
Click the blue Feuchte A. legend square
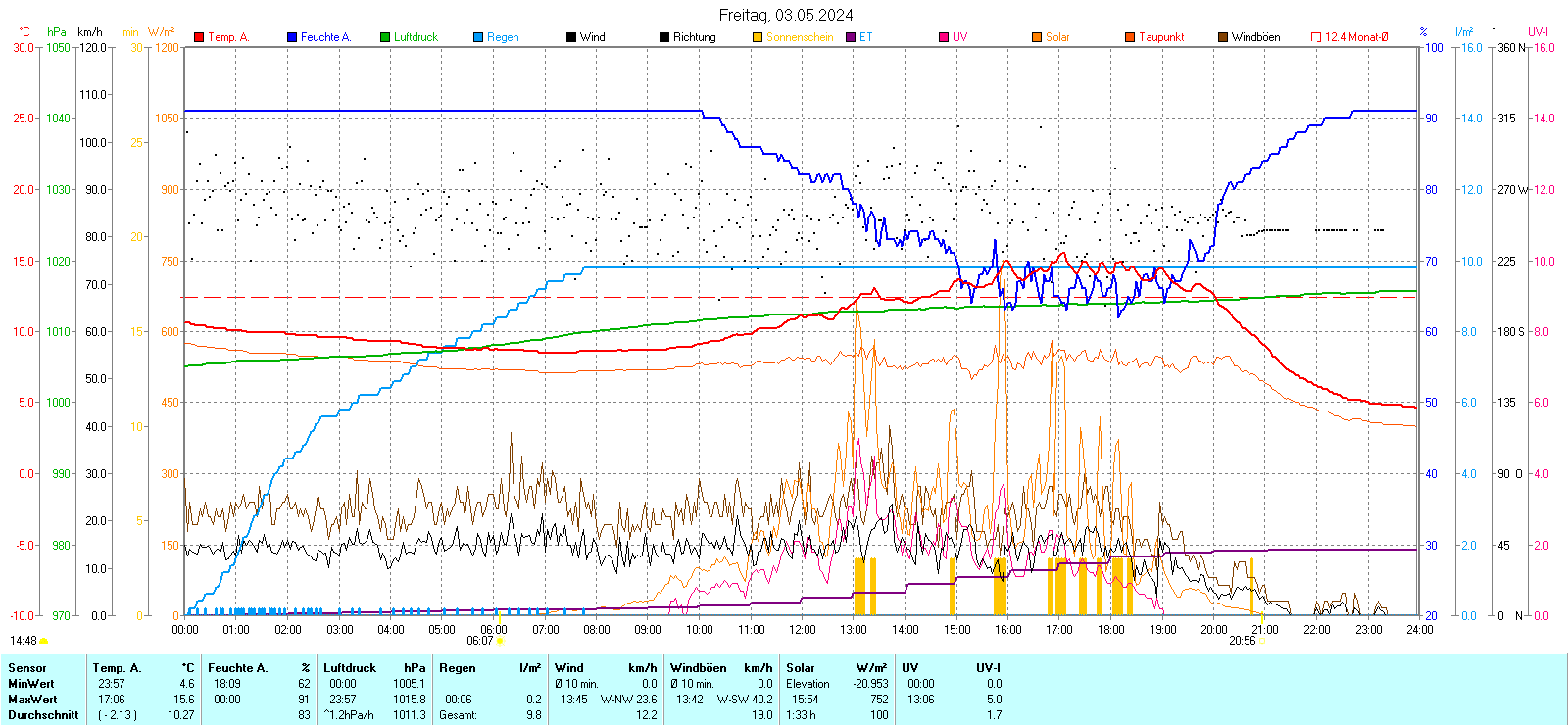292,37
